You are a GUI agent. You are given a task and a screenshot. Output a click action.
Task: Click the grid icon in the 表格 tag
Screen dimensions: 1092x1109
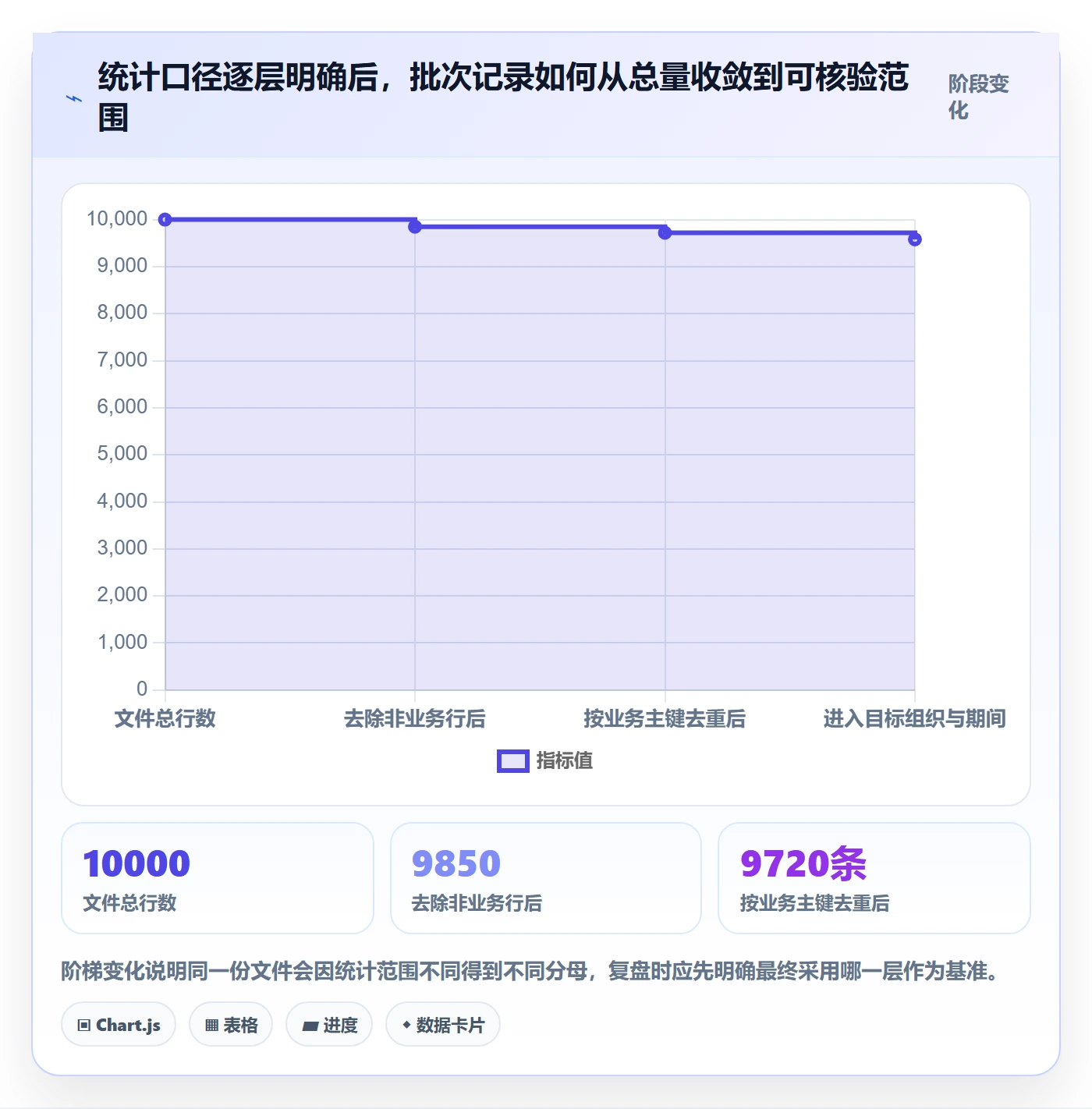point(211,1026)
